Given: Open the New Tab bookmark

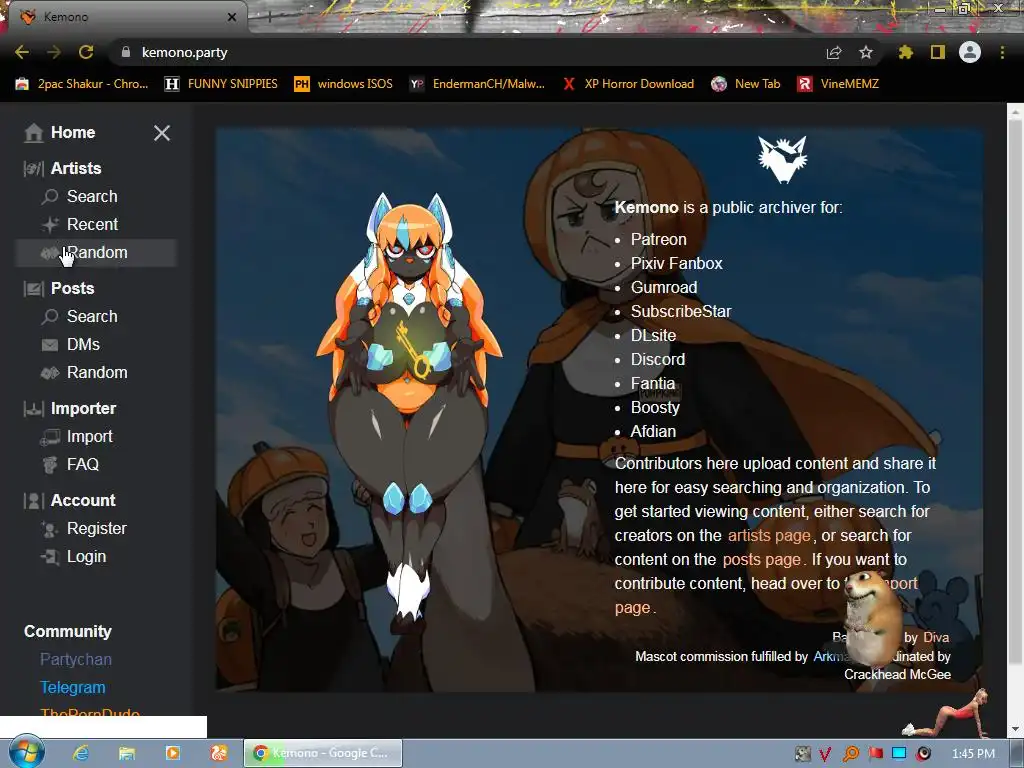Looking at the screenshot, I should coord(746,84).
